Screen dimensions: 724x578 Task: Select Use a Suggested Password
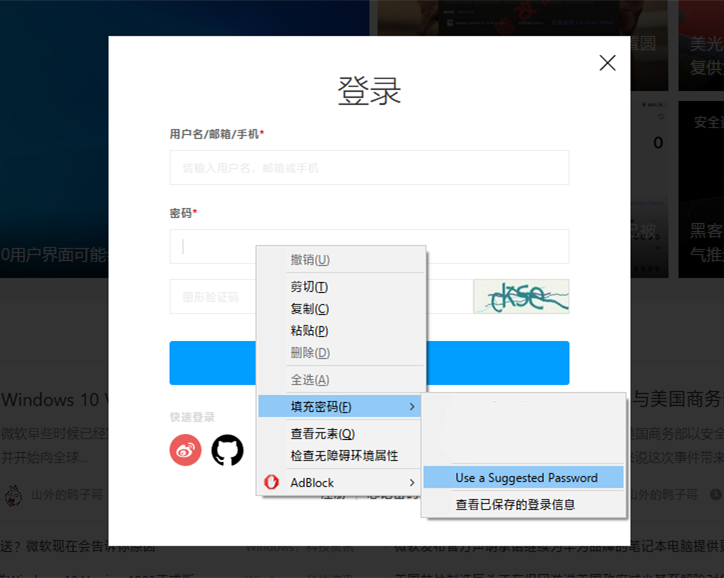pyautogui.click(x=526, y=478)
